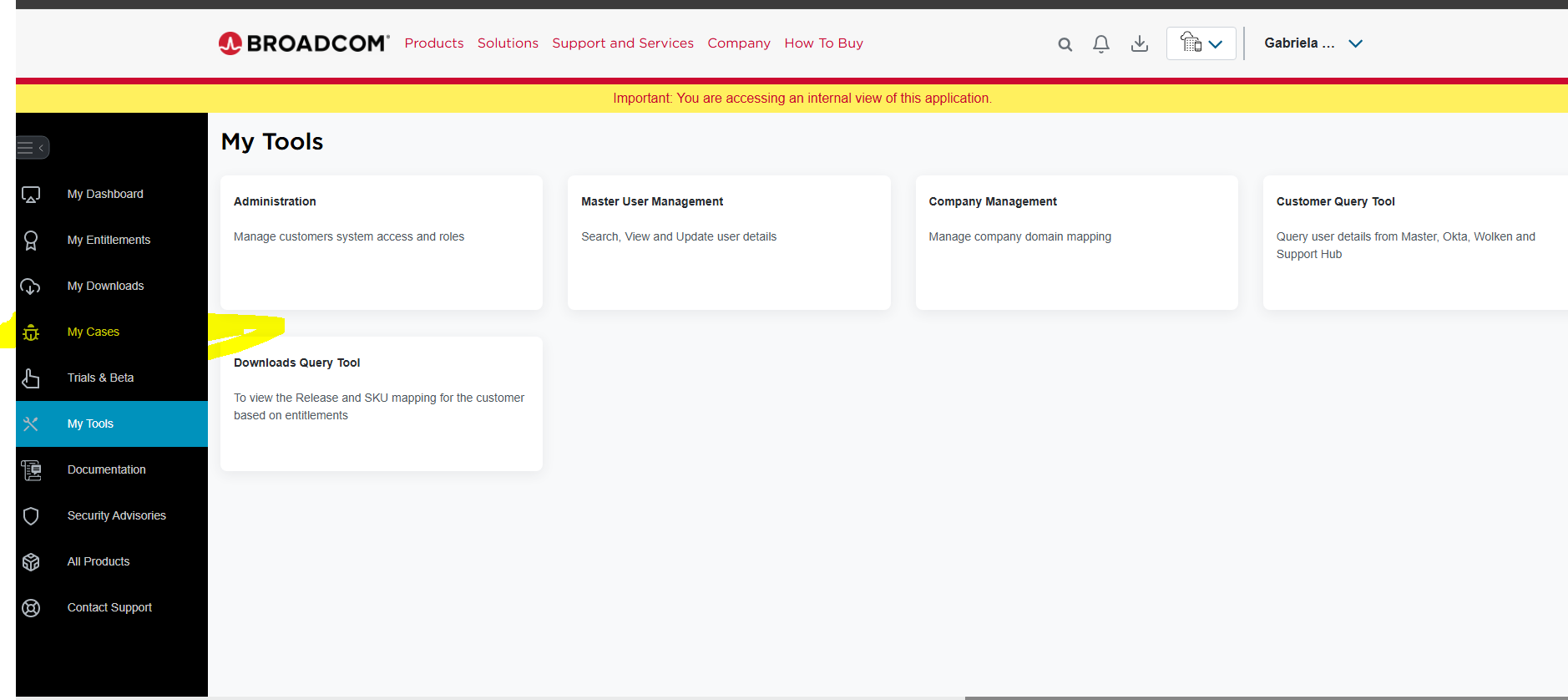The image size is (1568, 700).
Task: Open Trials & Beta section
Action: click(x=112, y=378)
